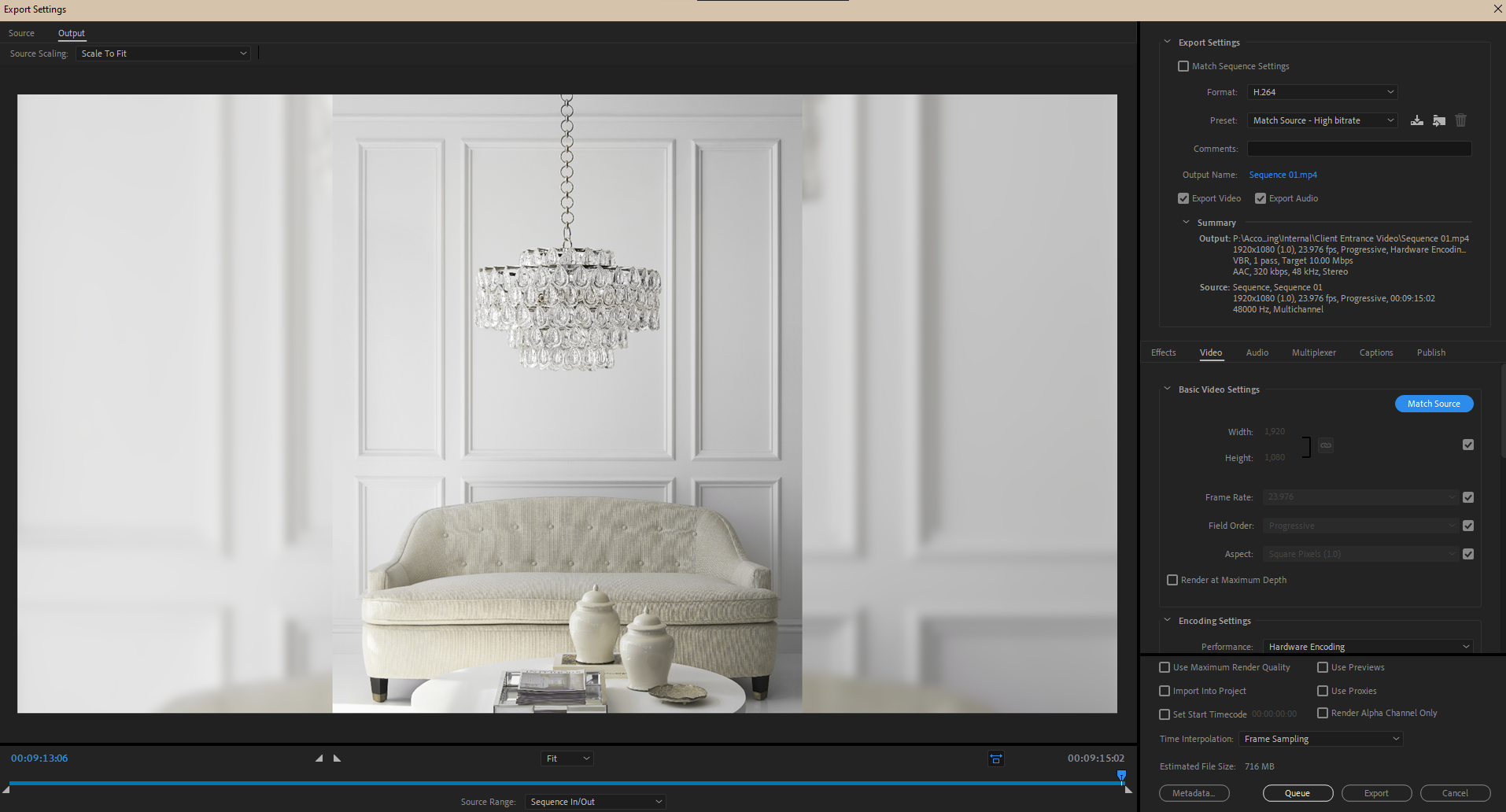Click the Output frame next to Summary
This screenshot has height=812, width=1506.
[1213, 238]
